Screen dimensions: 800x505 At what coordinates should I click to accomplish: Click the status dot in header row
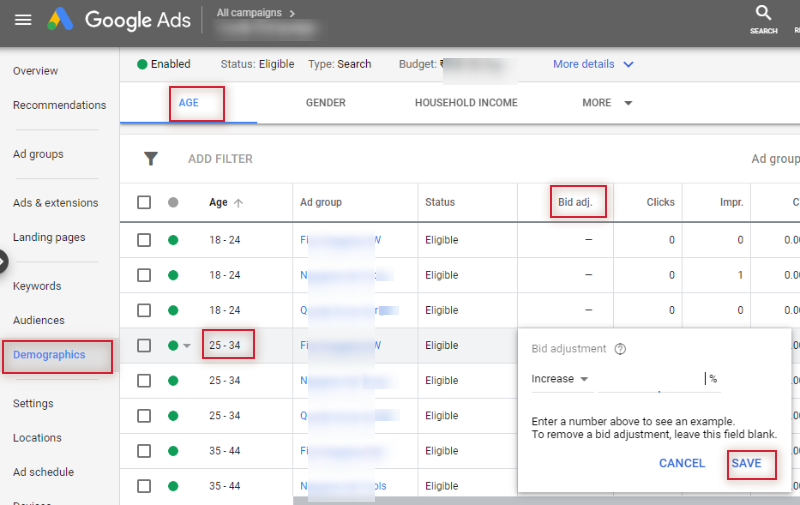tap(173, 203)
